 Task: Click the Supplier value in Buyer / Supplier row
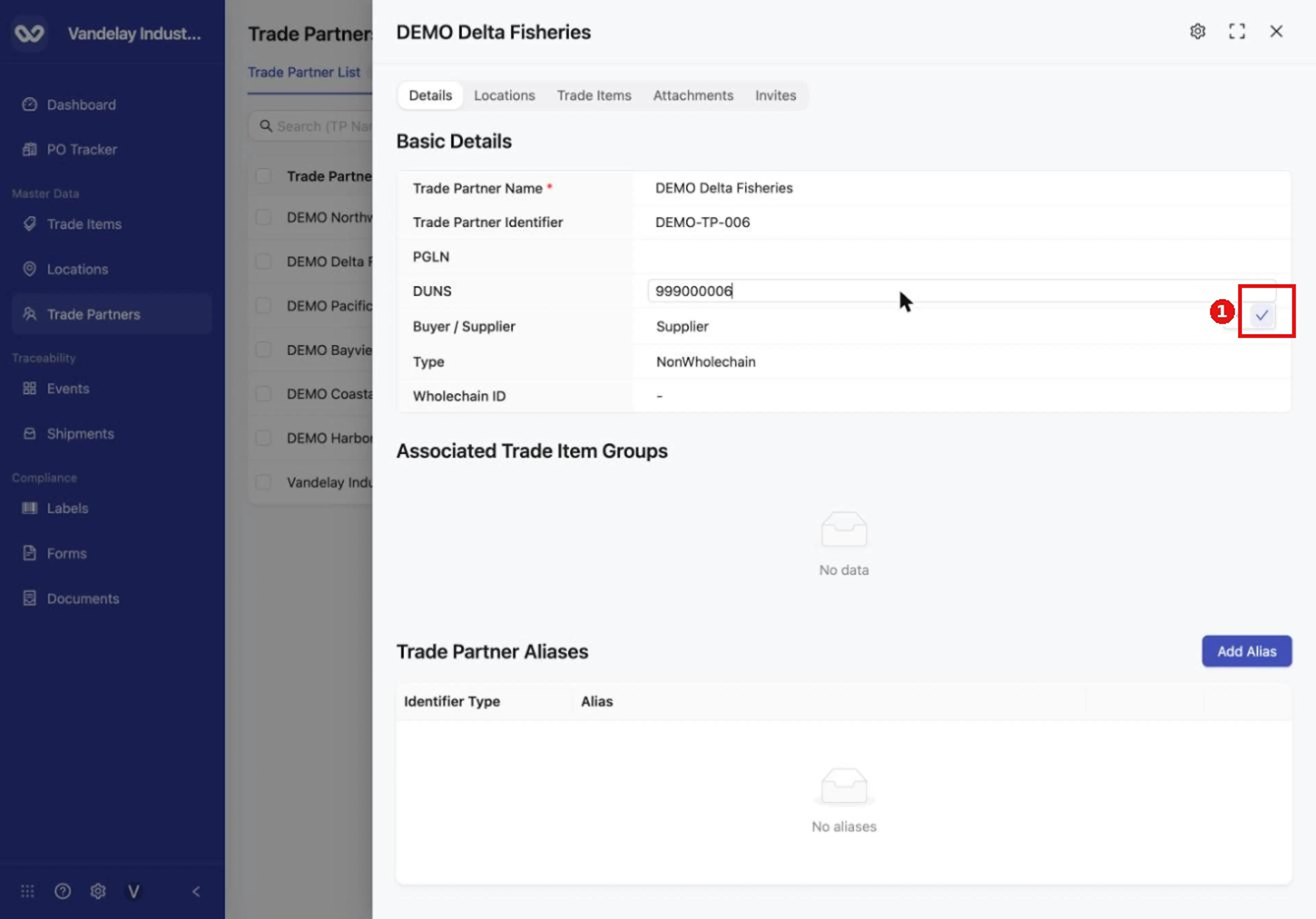click(682, 327)
